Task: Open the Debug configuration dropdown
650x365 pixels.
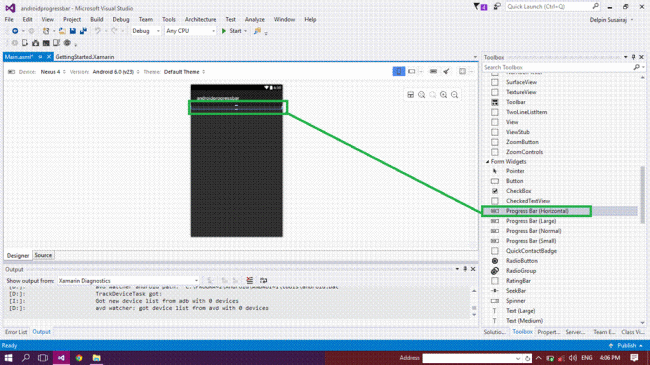Action: click(146, 31)
